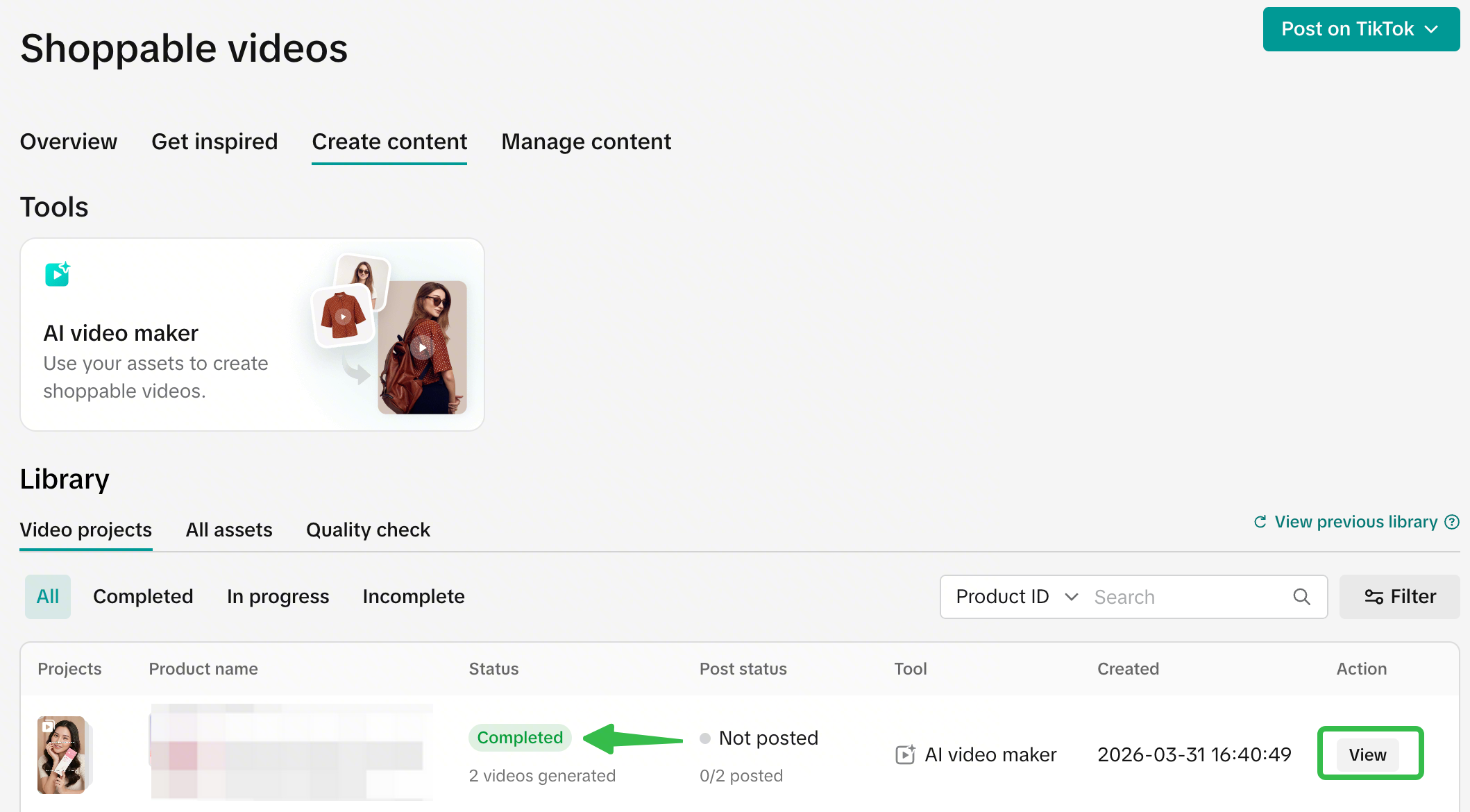Image resolution: width=1470 pixels, height=812 pixels.
Task: Click the Created column header
Action: [x=1128, y=669]
